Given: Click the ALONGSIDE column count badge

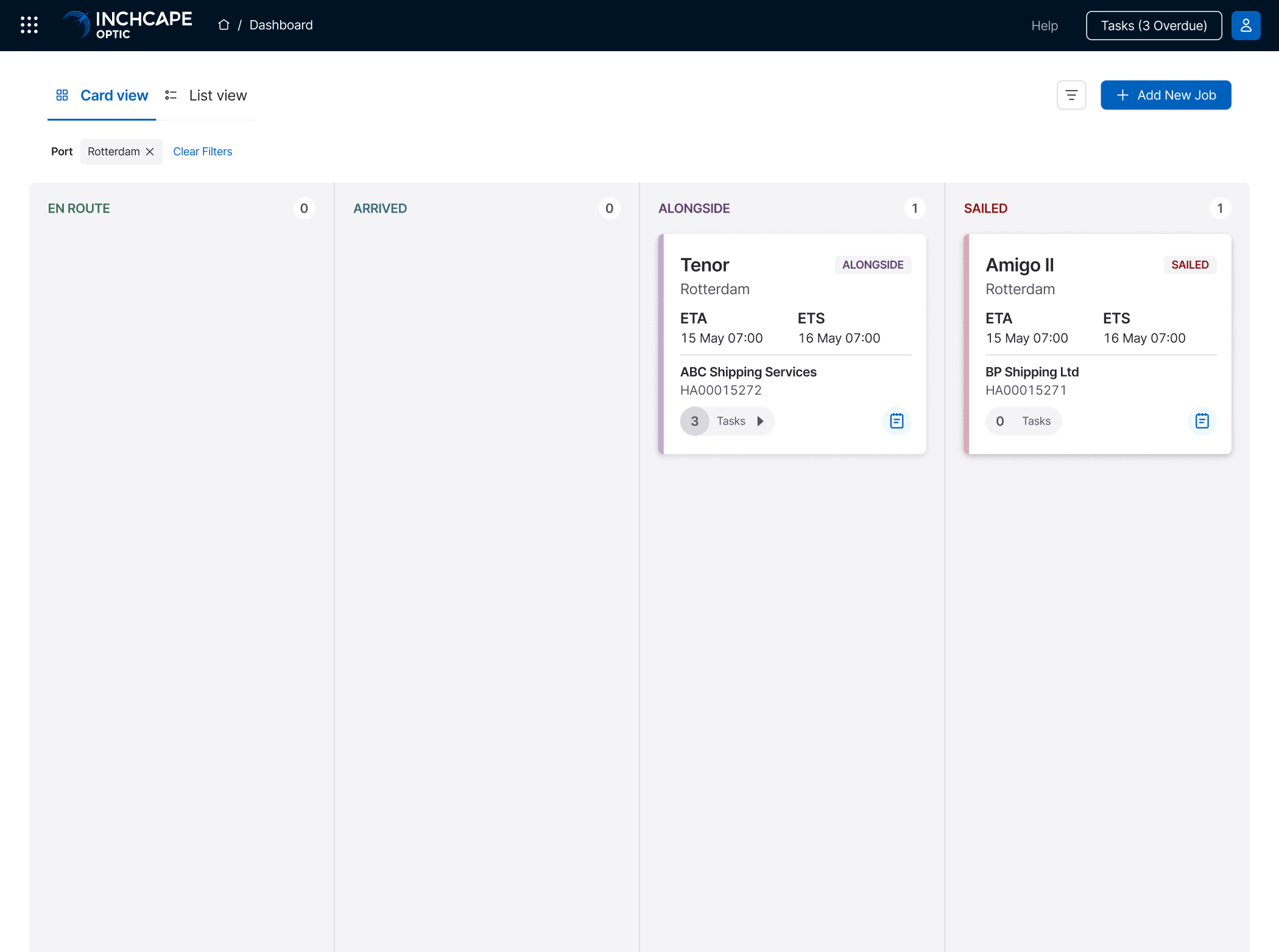Looking at the screenshot, I should tap(915, 208).
